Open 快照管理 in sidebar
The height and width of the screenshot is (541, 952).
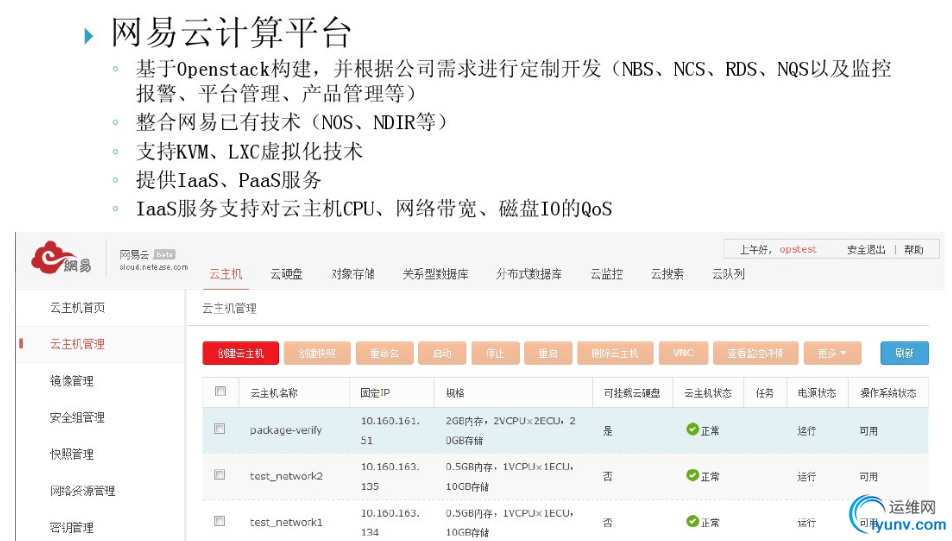[x=72, y=454]
